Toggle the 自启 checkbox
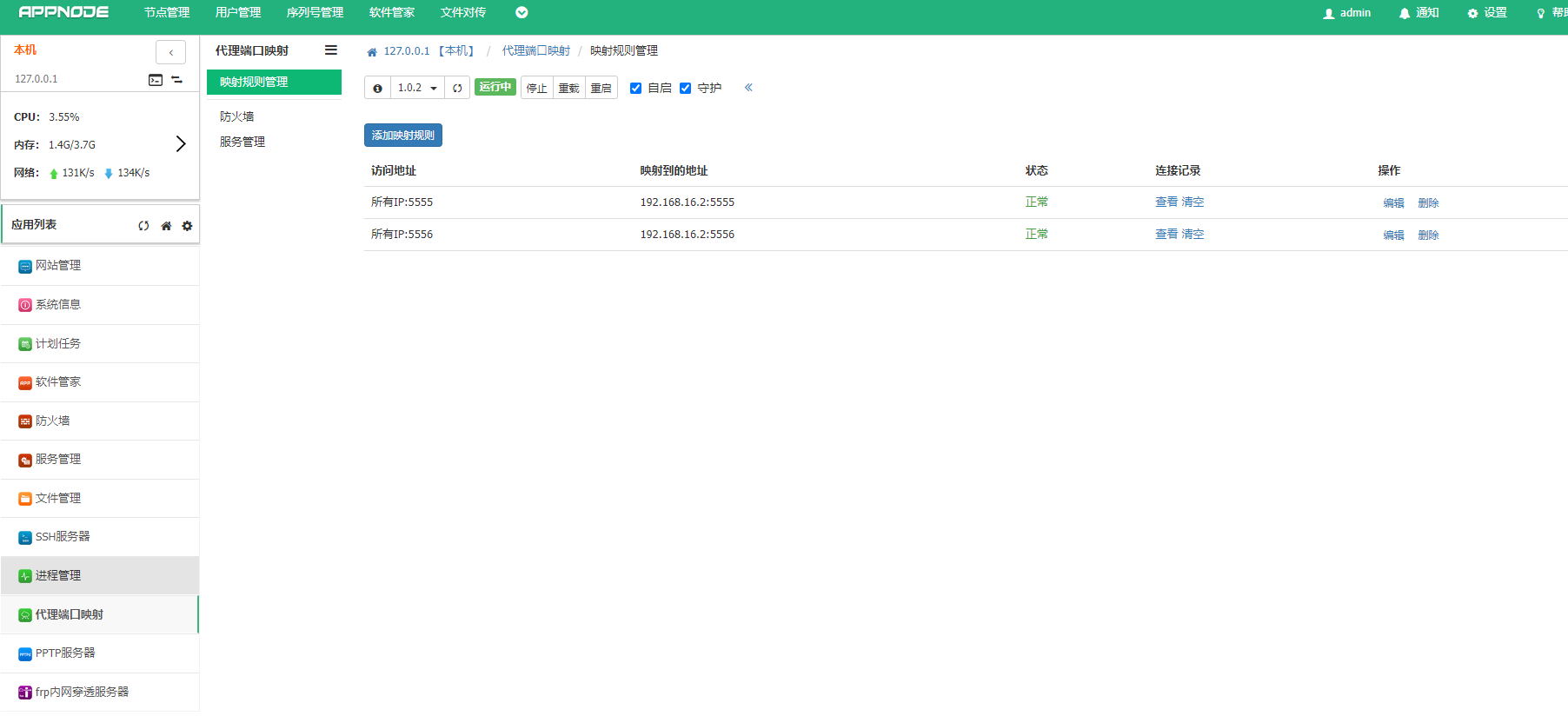Image resolution: width=1568 pixels, height=716 pixels. tap(635, 88)
